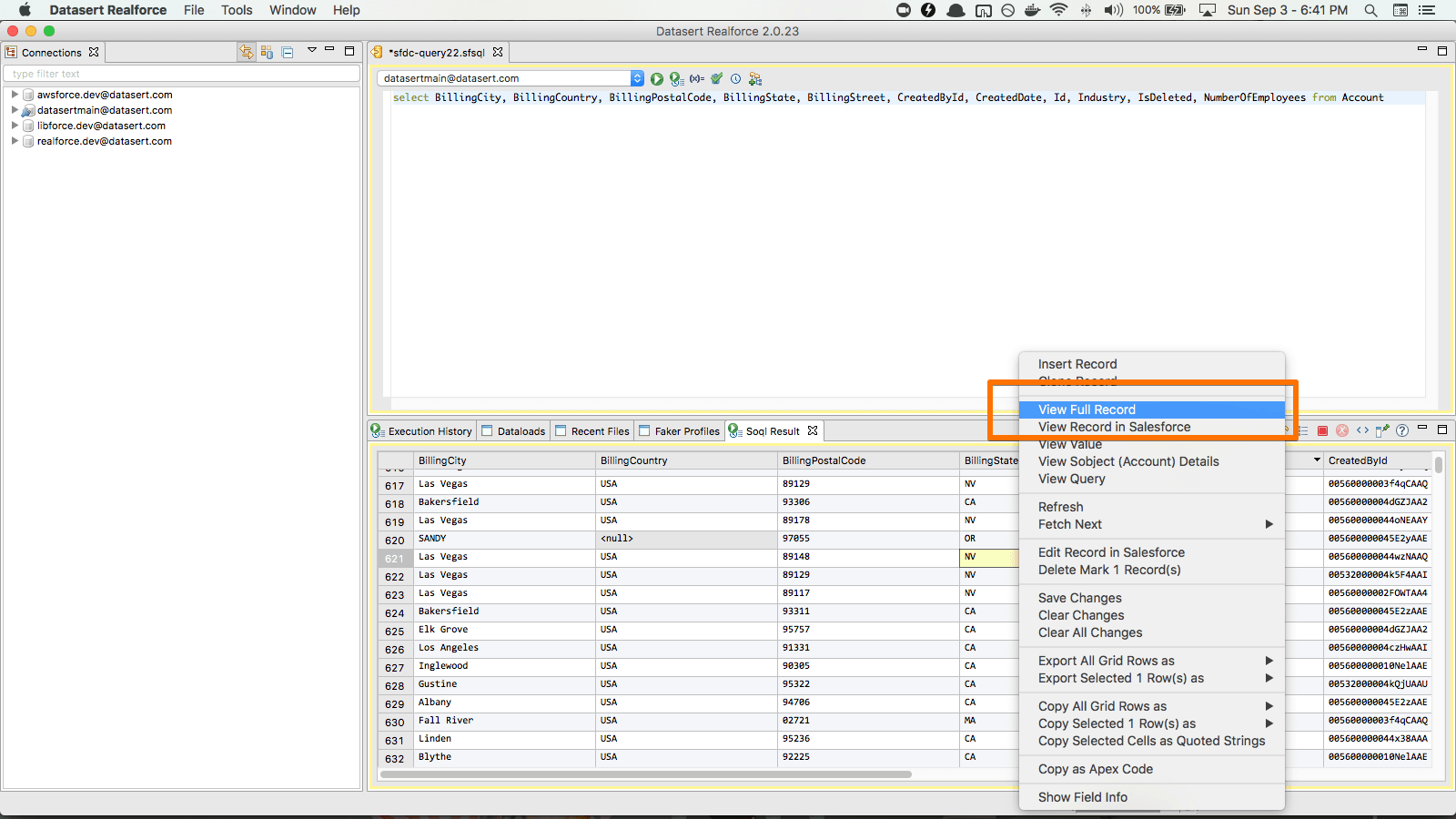Expand the awsforce.dev@datasert.com connection

15,95
